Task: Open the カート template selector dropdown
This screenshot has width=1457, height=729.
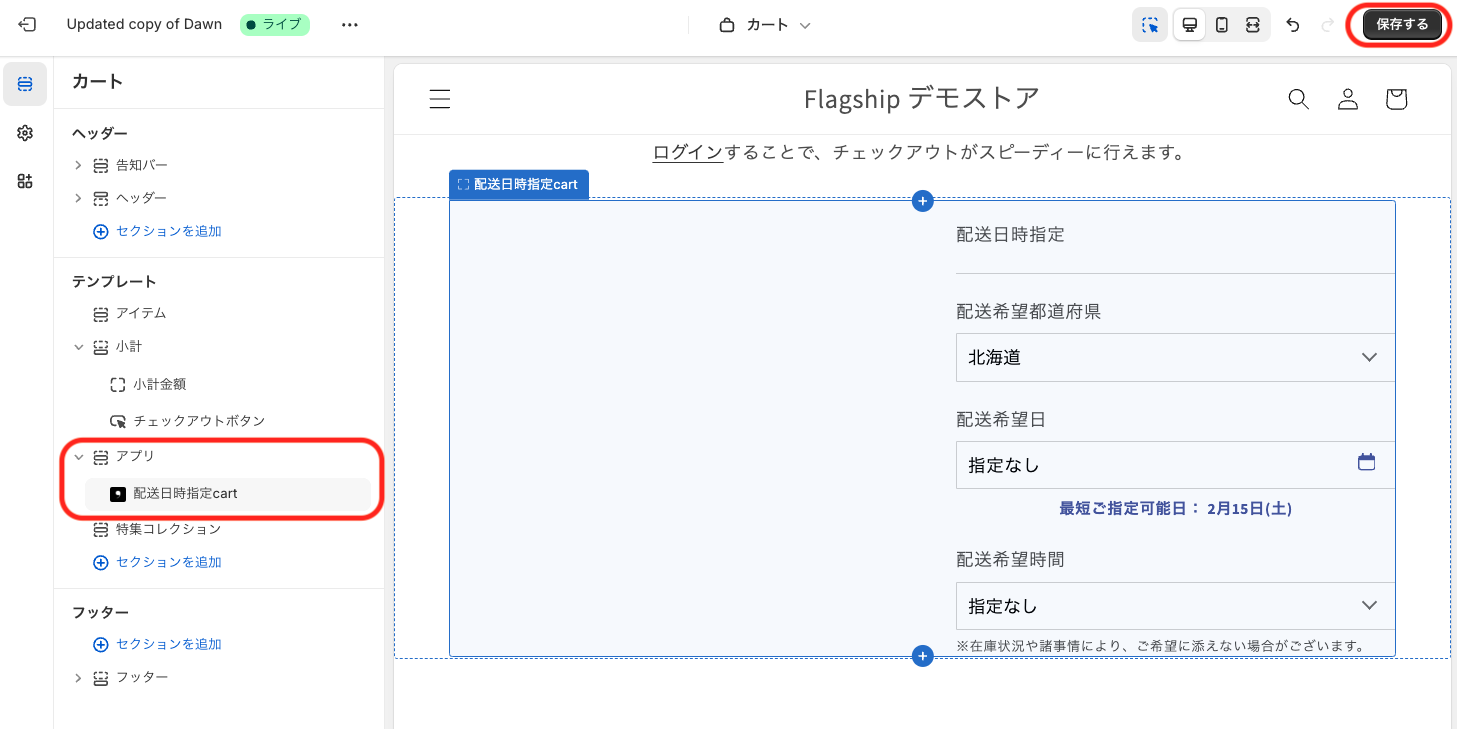Action: (x=765, y=25)
